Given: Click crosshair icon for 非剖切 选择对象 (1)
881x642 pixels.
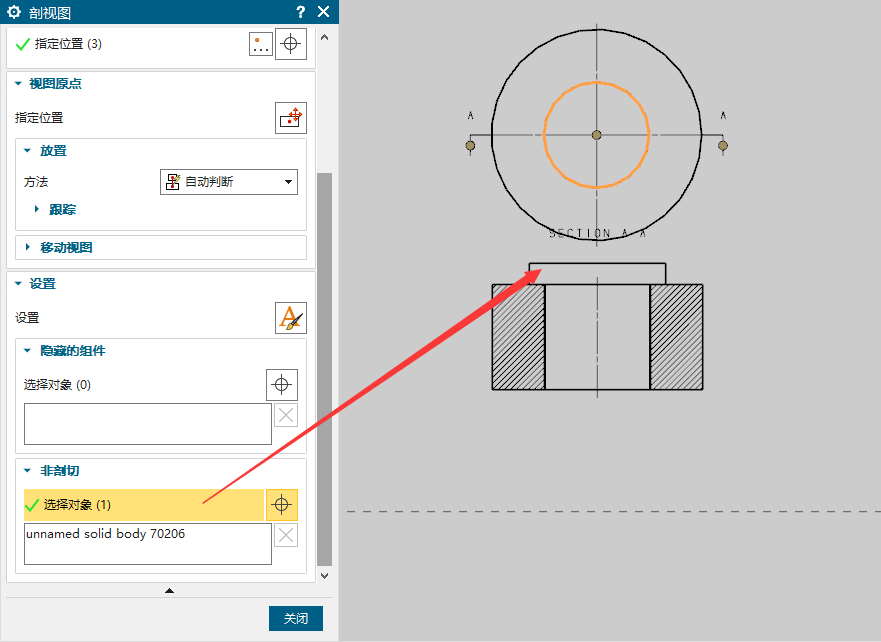Looking at the screenshot, I should [x=282, y=505].
